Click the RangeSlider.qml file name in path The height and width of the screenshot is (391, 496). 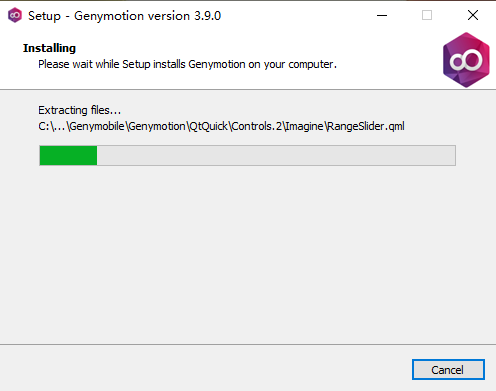(x=366, y=126)
